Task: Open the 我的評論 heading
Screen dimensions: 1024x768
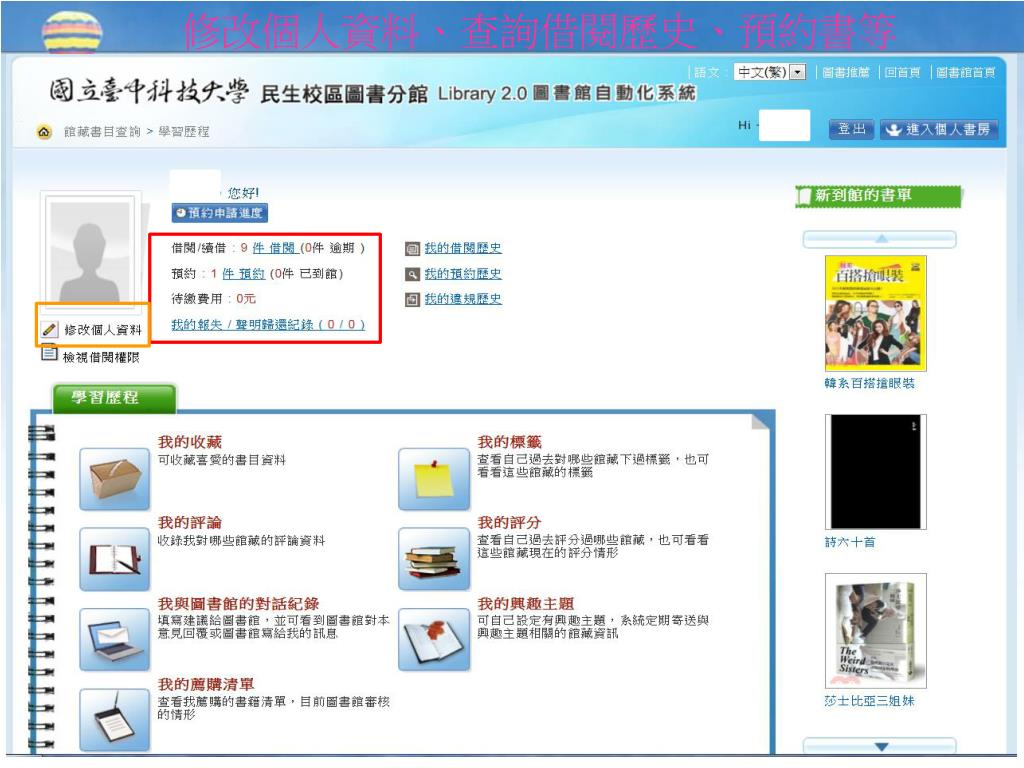Action: coord(190,522)
